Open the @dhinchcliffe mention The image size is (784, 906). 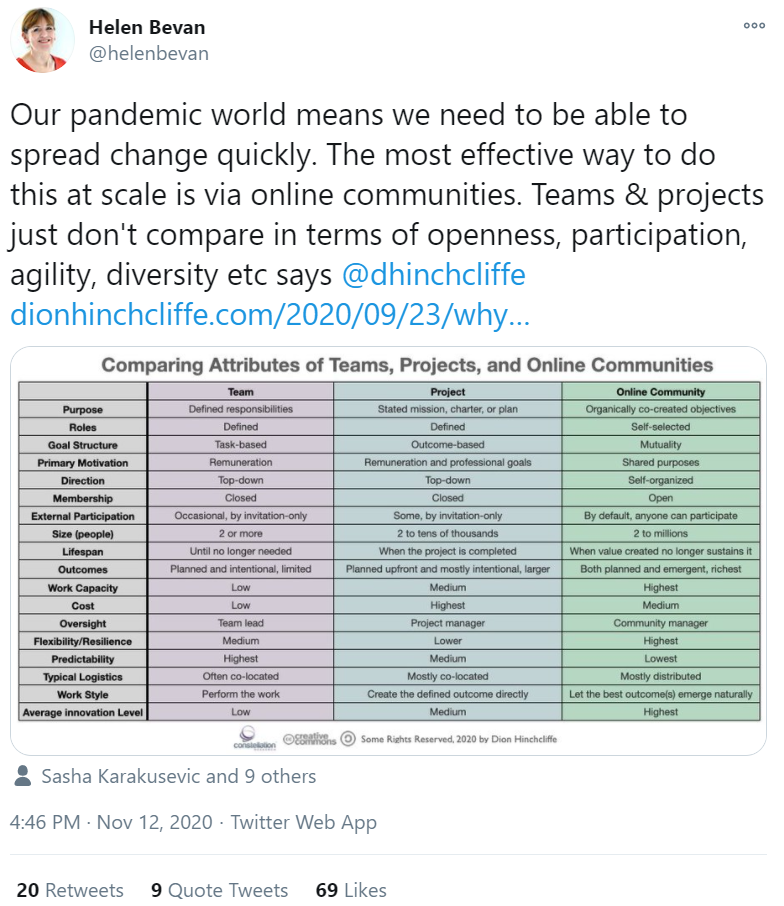(433, 274)
